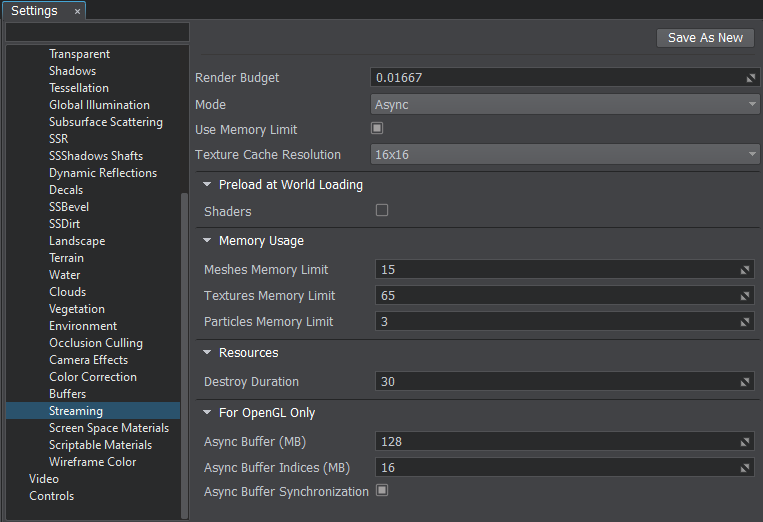This screenshot has width=763, height=522.
Task: Select SSDirt in the settings tree
Action: [64, 224]
